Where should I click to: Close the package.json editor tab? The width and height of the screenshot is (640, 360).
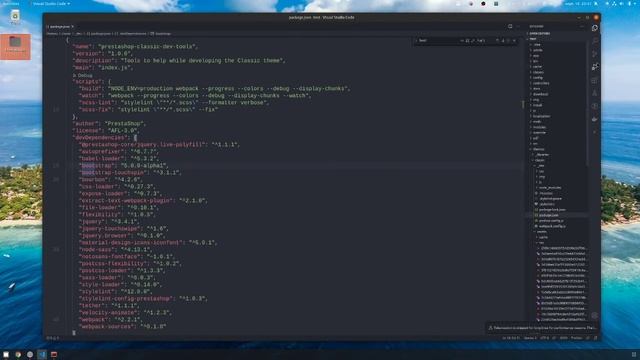(73, 27)
